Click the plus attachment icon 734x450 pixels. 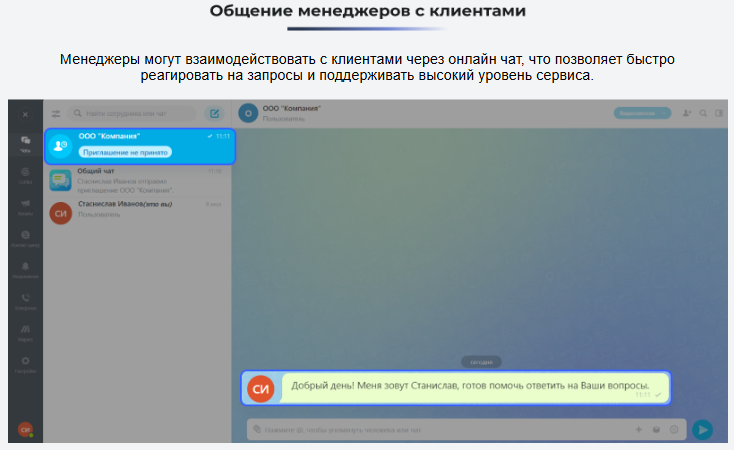[x=639, y=429]
